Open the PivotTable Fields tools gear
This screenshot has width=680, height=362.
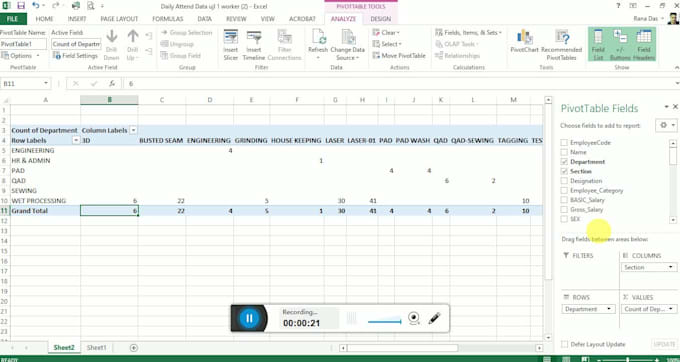(x=667, y=125)
